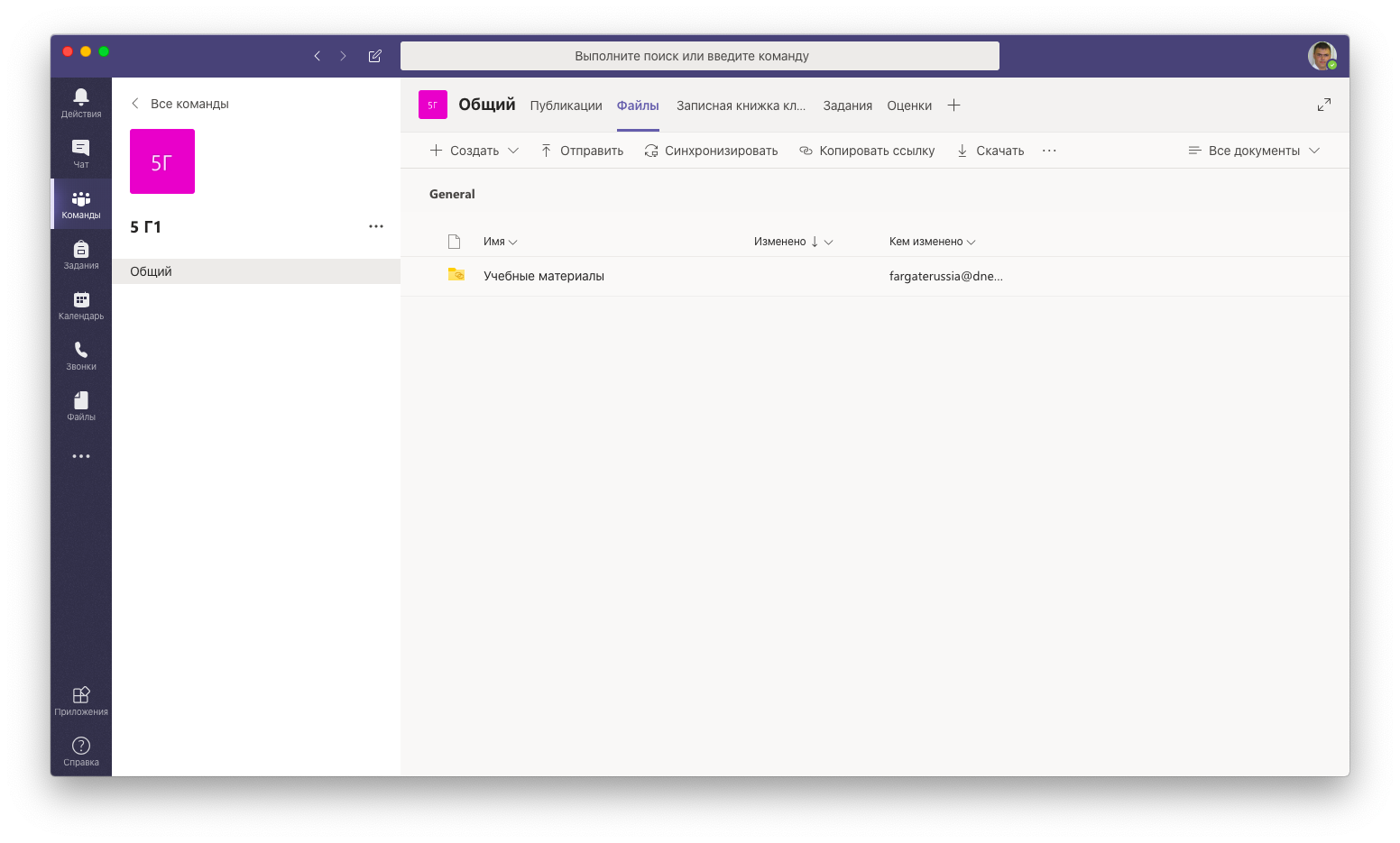Open the file toolbar overflow ellipsis
Image resolution: width=1400 pixels, height=843 pixels.
coord(1049,151)
